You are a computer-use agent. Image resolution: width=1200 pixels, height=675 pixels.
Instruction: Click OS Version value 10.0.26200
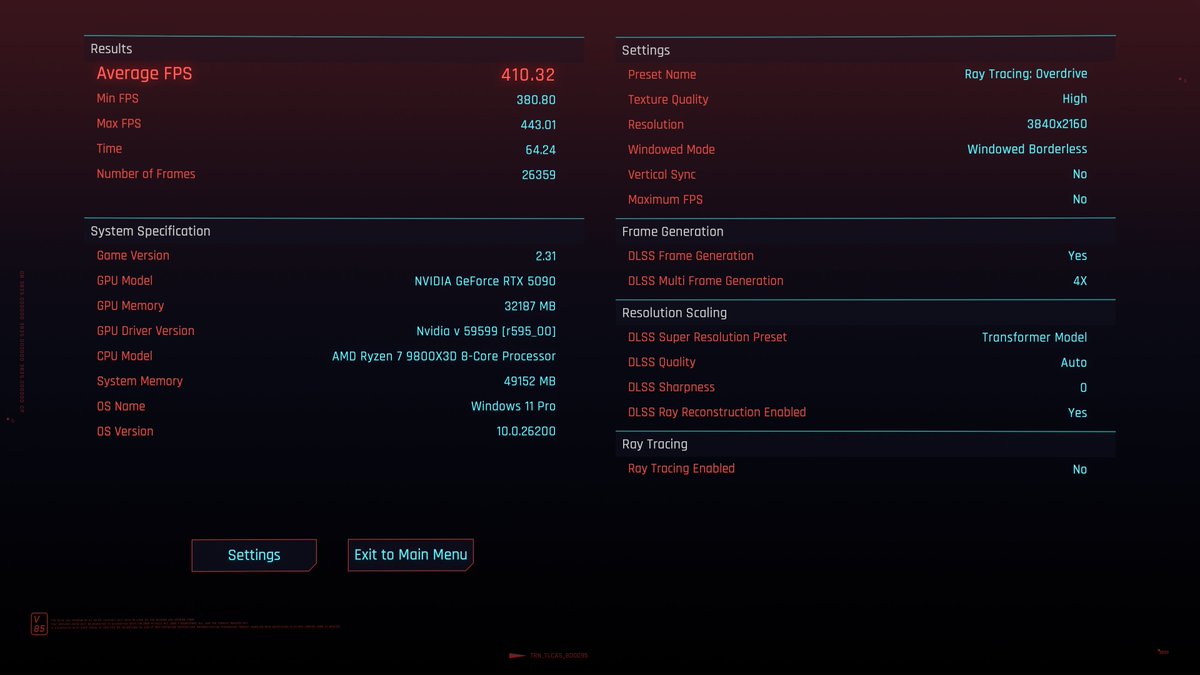(x=526, y=432)
